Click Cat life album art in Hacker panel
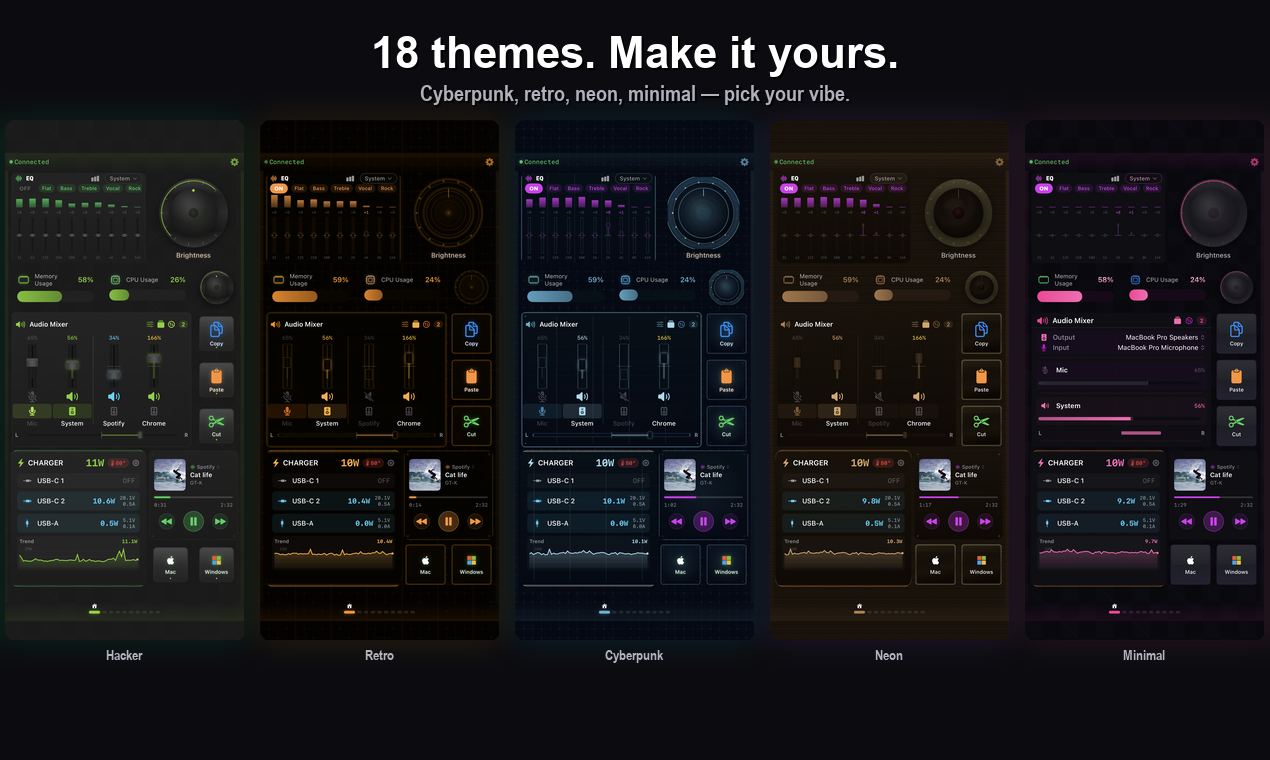This screenshot has width=1270, height=760. 169,475
